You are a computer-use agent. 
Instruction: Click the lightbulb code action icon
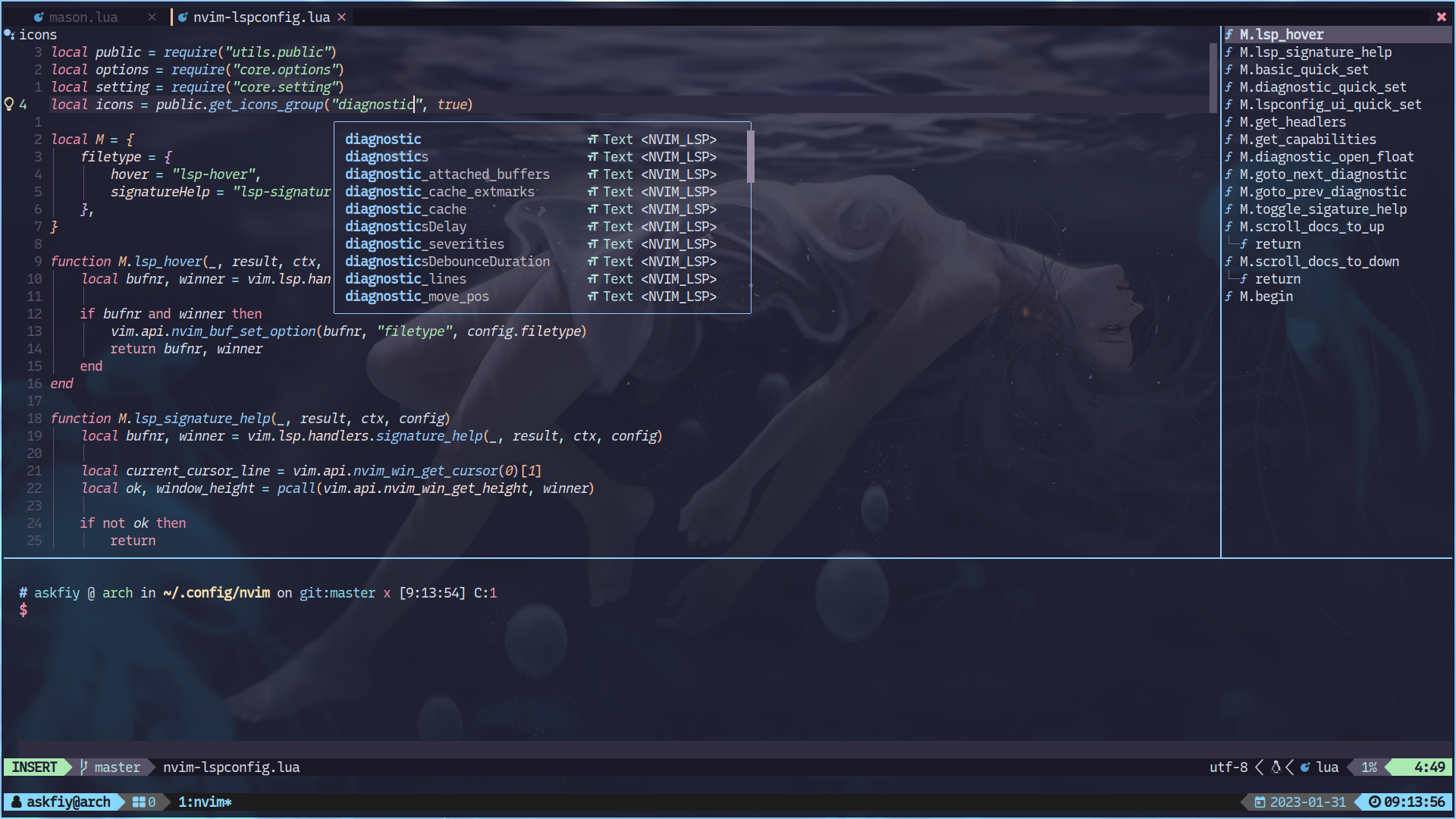pos(9,104)
